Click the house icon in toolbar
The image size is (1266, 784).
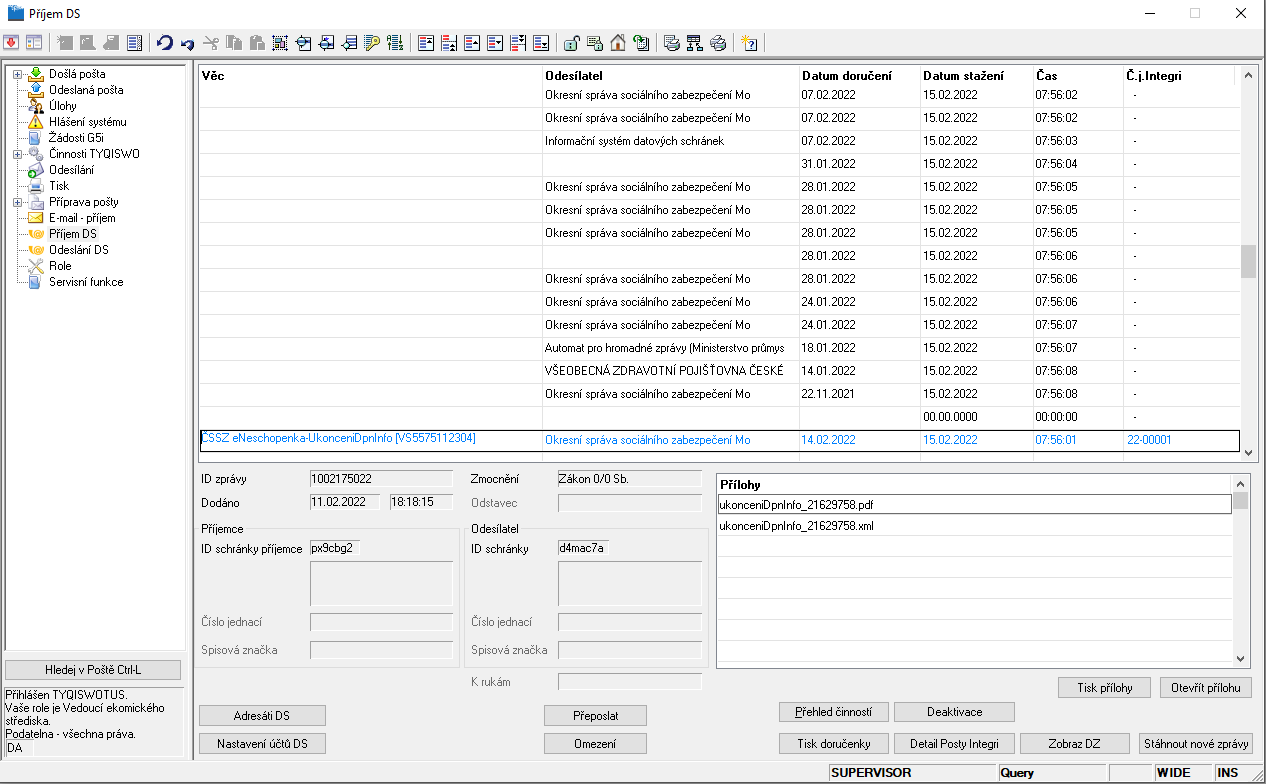(618, 43)
